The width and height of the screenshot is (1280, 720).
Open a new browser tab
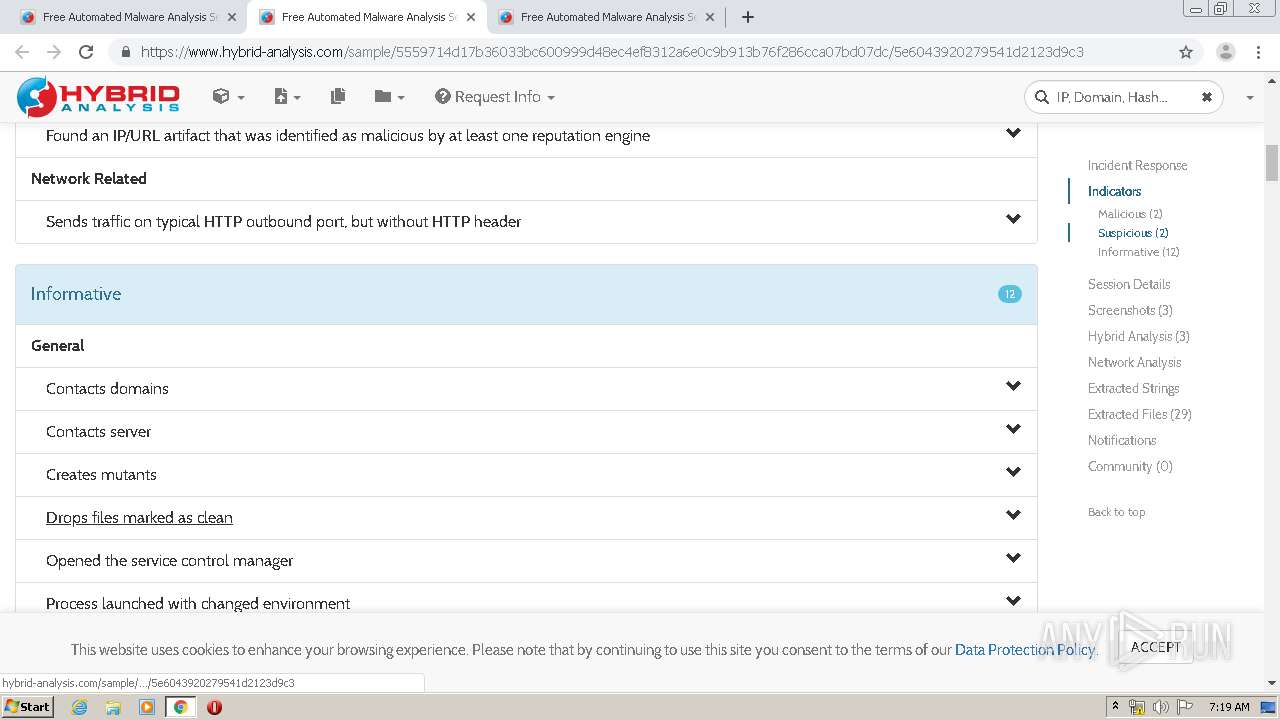pos(747,17)
